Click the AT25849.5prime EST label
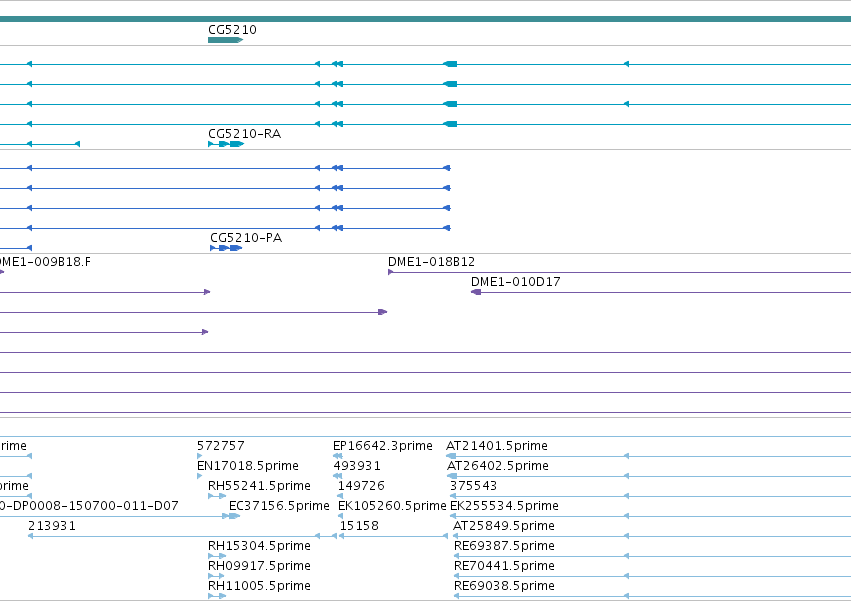This screenshot has height=601, width=851. [504, 526]
